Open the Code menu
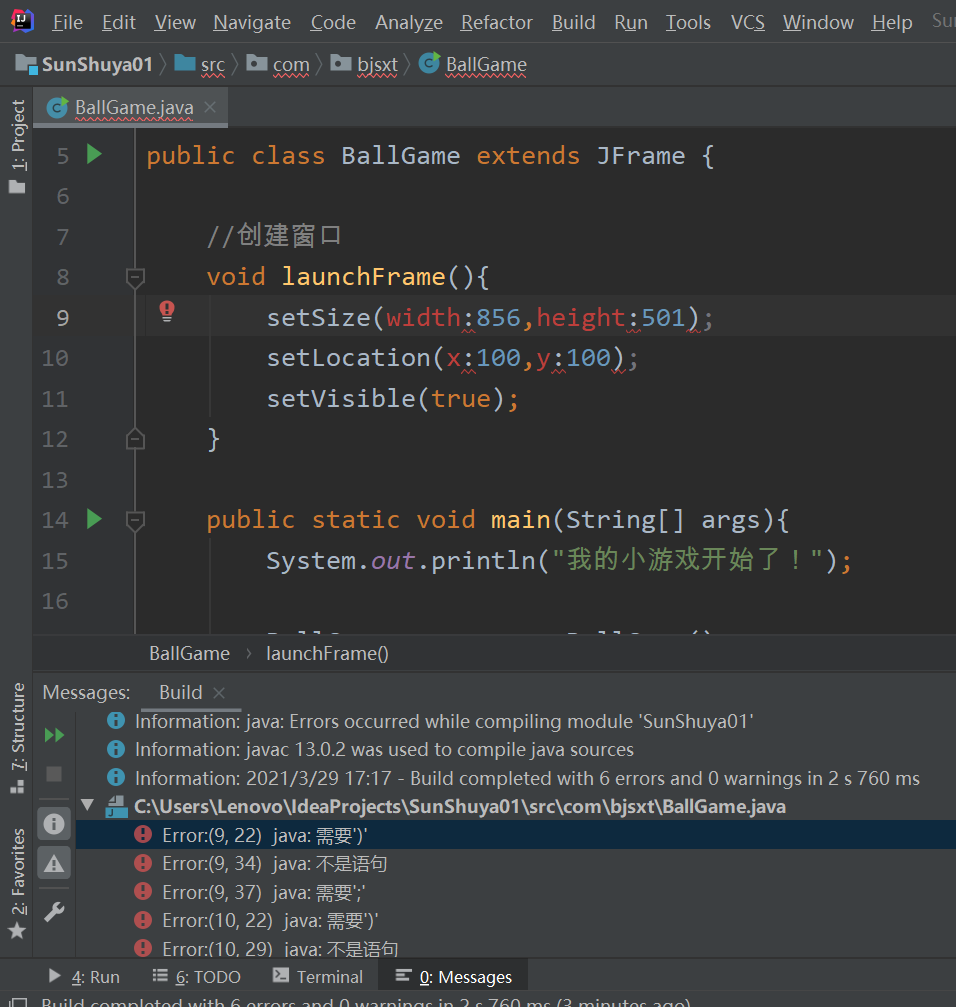The height and width of the screenshot is (1007, 956). pos(333,22)
